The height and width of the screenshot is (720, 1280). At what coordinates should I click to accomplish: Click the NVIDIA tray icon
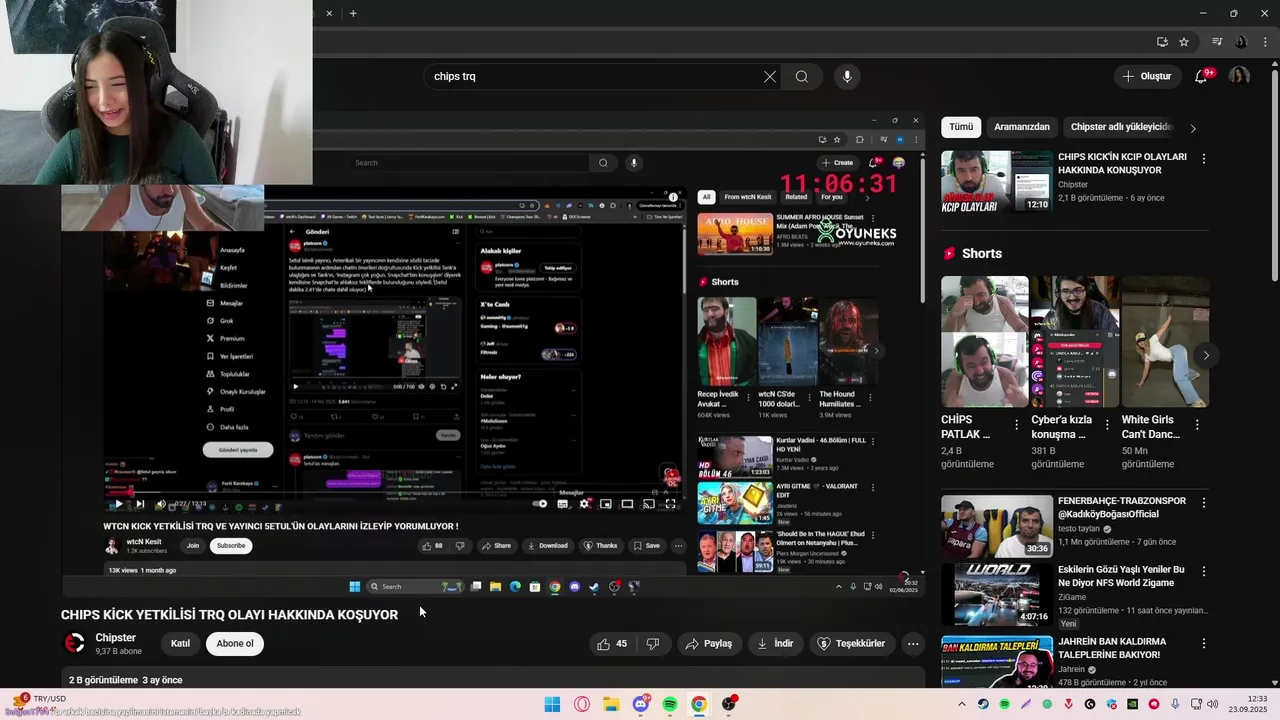tap(1133, 704)
